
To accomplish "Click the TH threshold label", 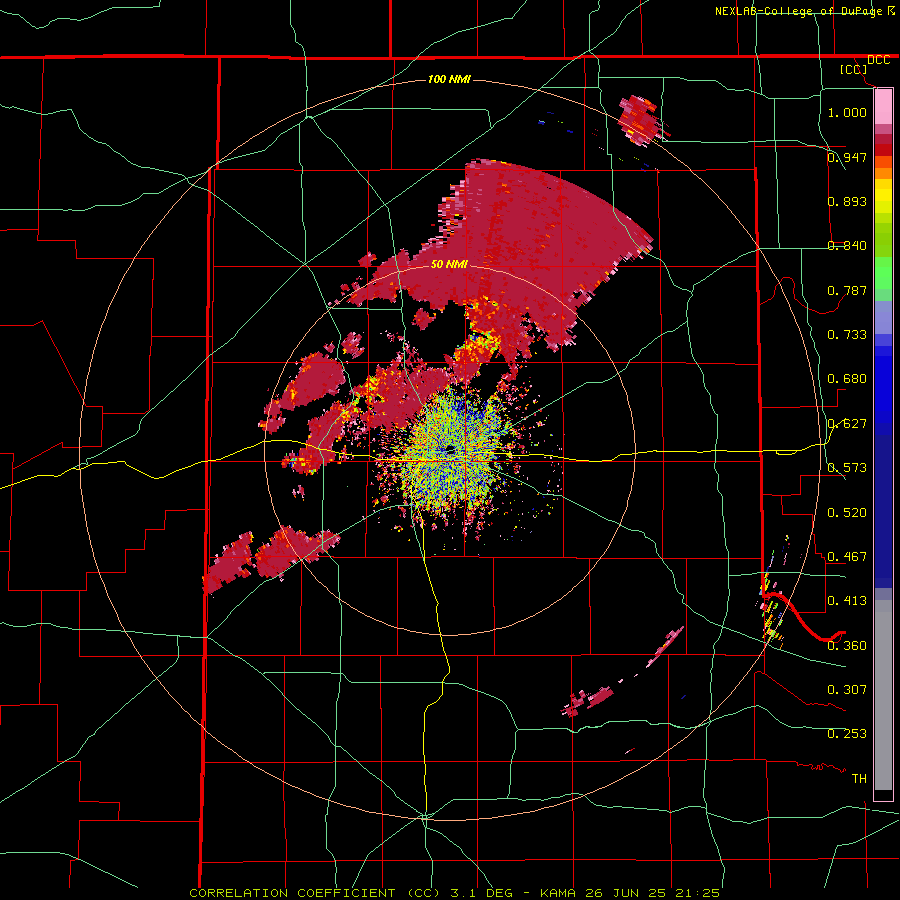I will point(859,778).
